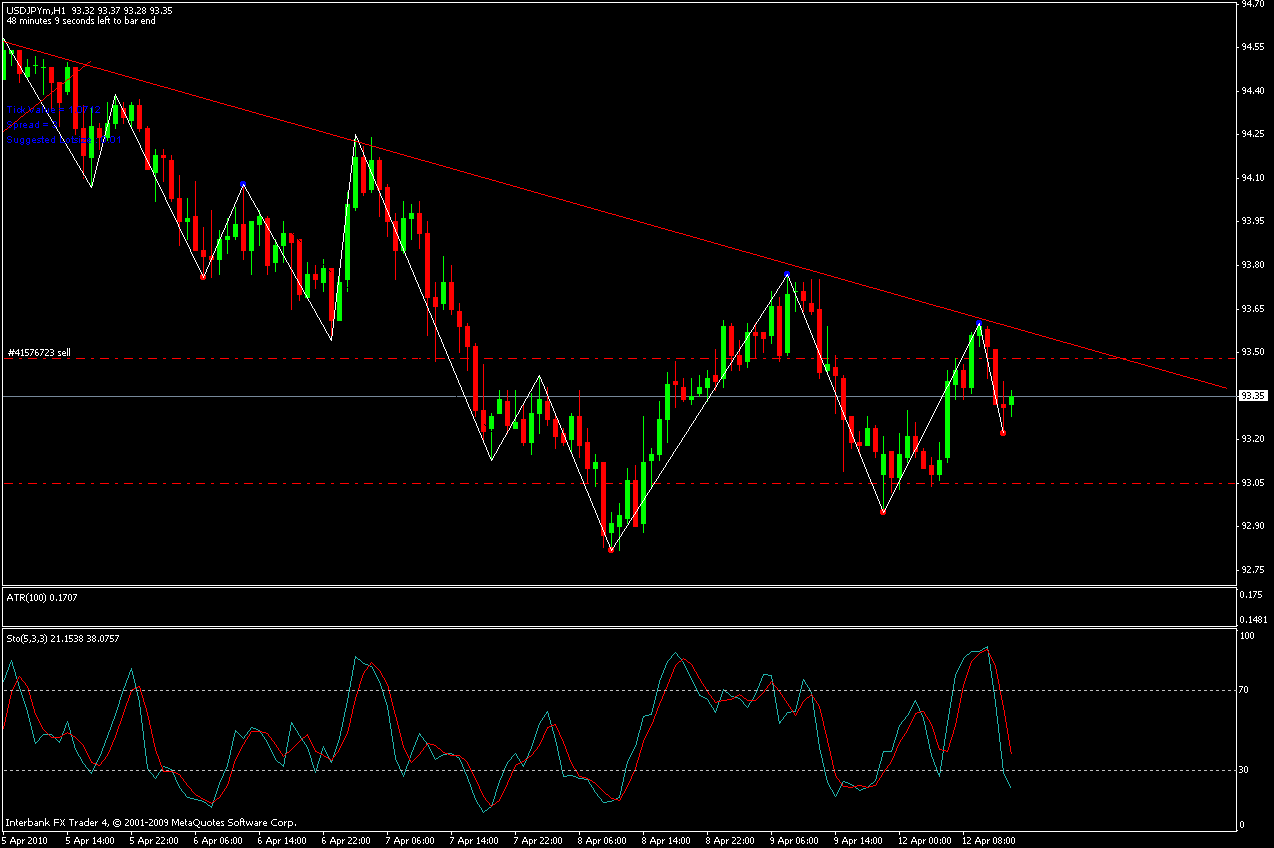Viewport: 1274px width, 848px height.
Task: Click the 5 Apr 2010 date on time axis
Action: pyautogui.click(x=25, y=840)
